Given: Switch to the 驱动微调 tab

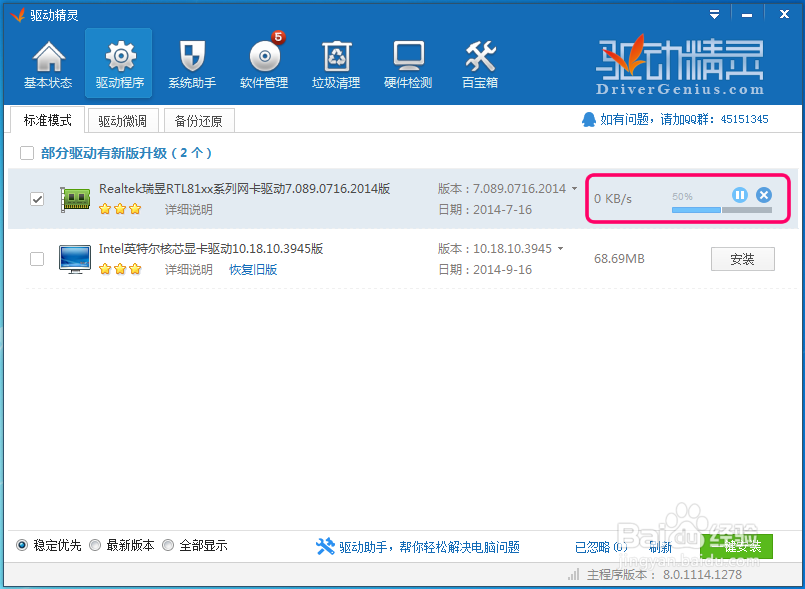Looking at the screenshot, I should point(123,121).
